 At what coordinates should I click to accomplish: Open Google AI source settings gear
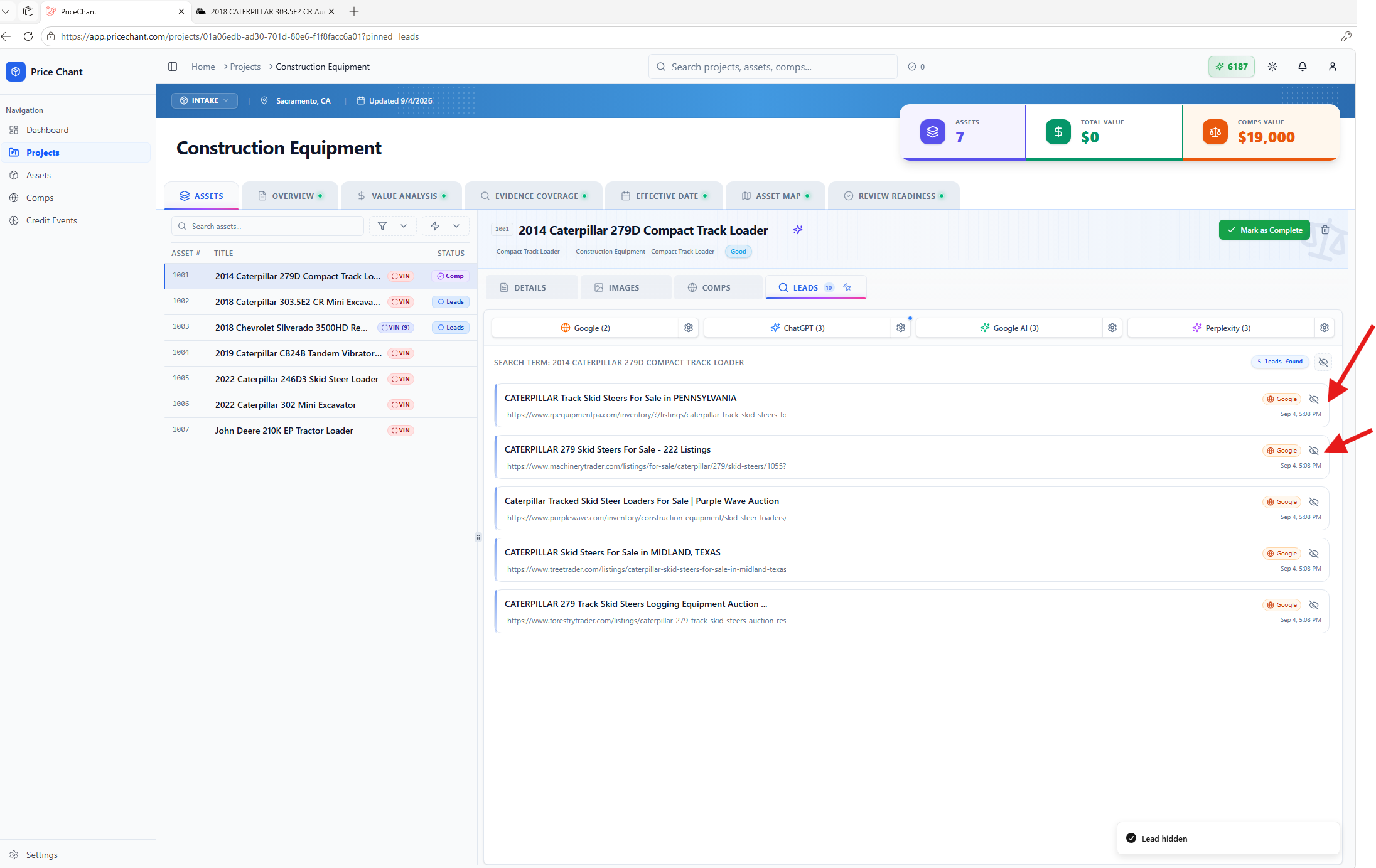click(x=1112, y=328)
